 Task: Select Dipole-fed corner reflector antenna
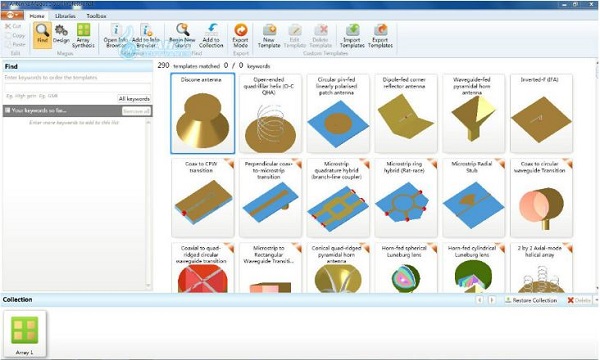[406, 114]
